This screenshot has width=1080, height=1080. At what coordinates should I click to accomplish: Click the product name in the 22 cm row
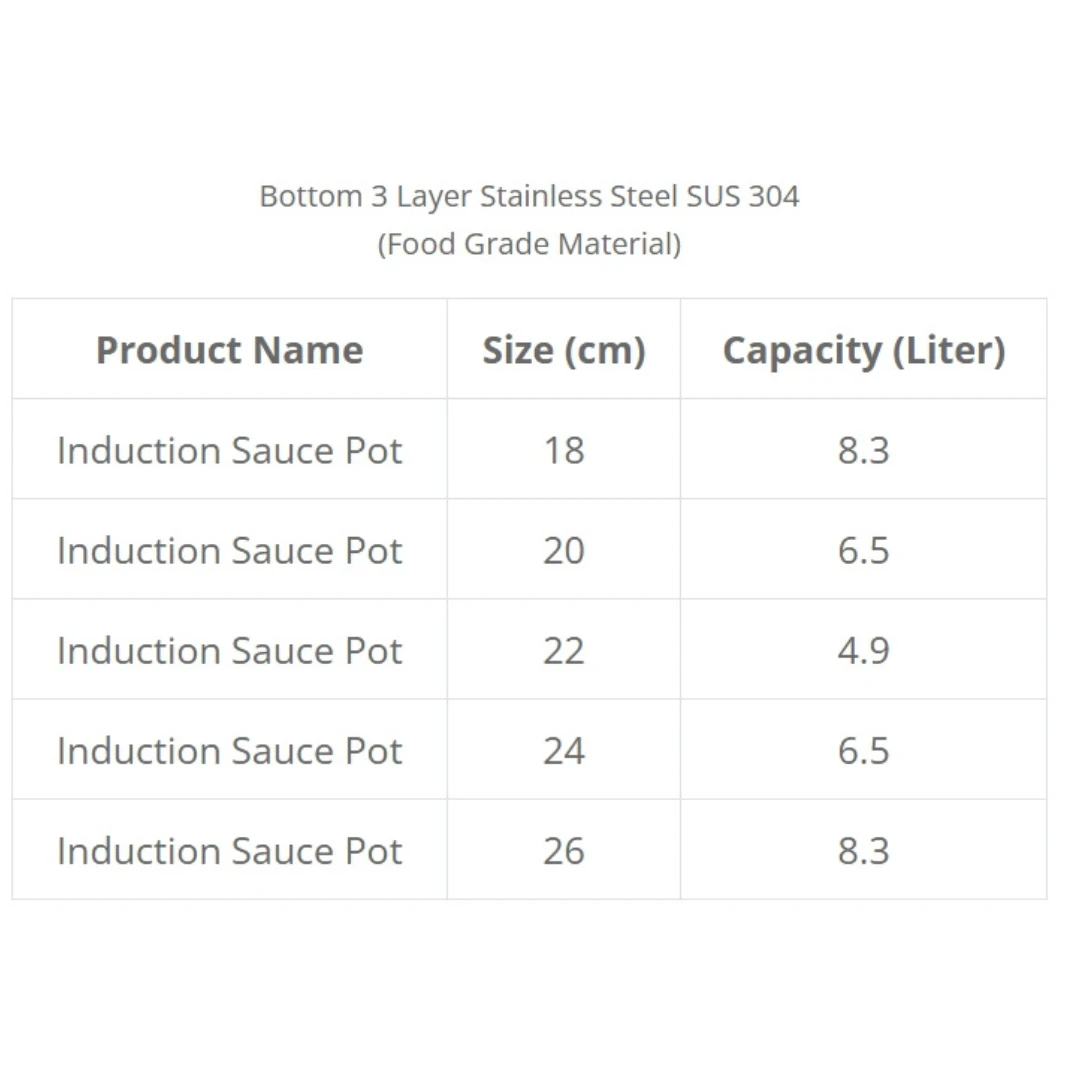pos(229,650)
